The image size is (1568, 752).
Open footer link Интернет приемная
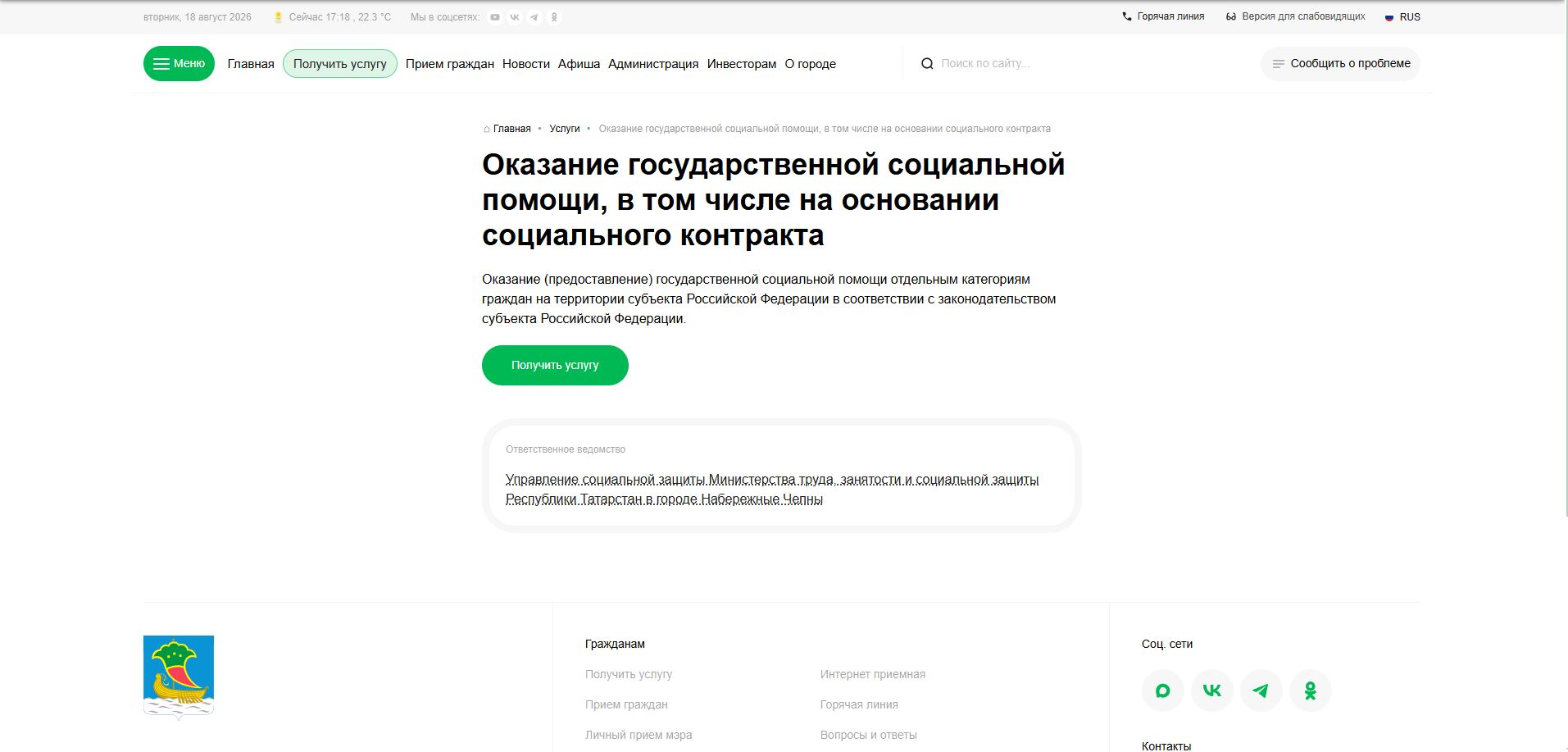pos(873,674)
